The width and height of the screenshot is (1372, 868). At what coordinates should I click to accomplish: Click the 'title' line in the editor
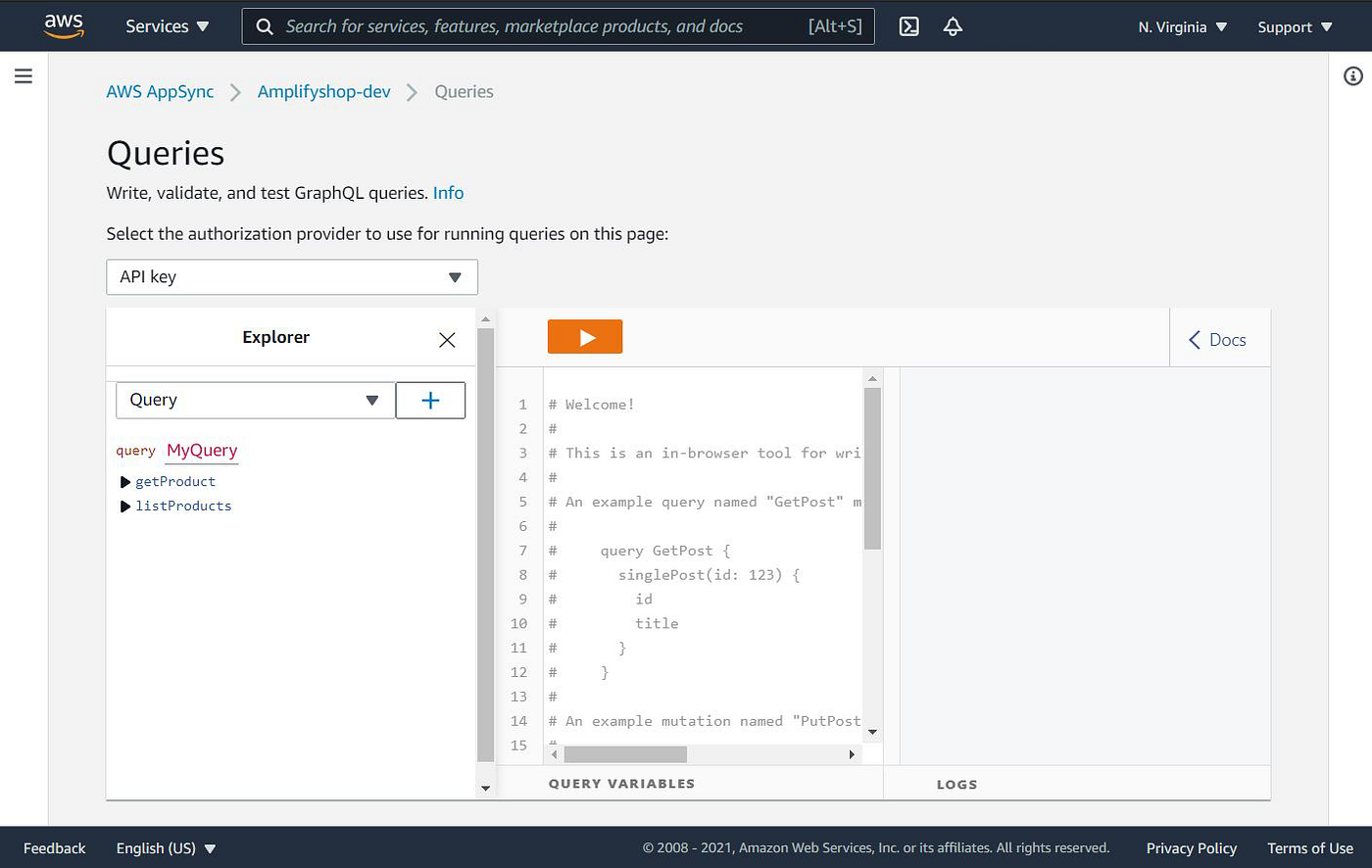tap(657, 623)
